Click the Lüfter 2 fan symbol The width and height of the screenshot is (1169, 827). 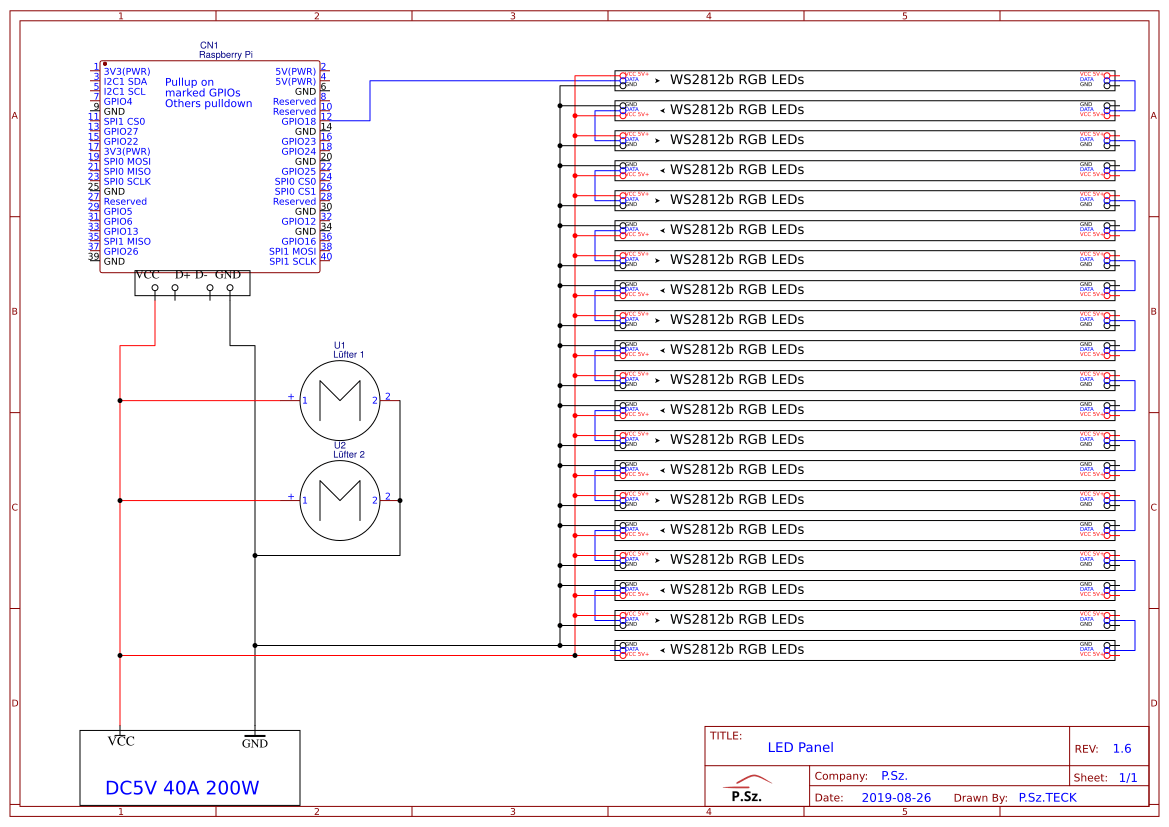click(x=340, y=500)
